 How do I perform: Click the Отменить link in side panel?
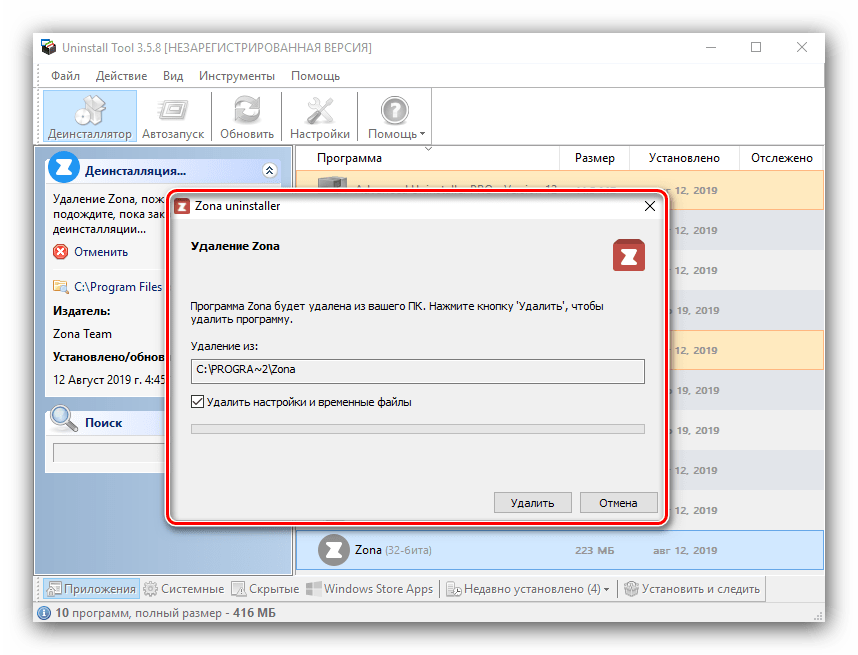[x=101, y=252]
